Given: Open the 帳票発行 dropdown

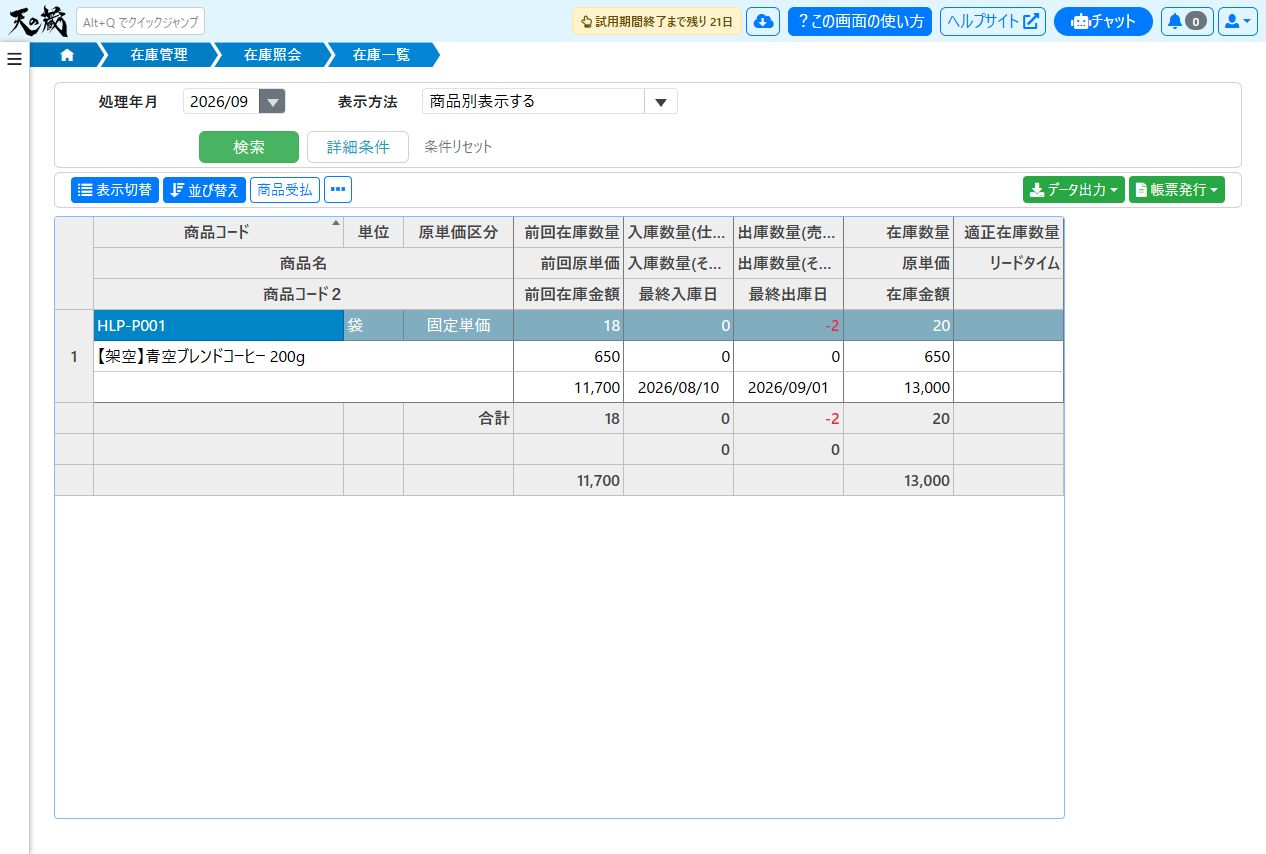Looking at the screenshot, I should coord(1177,189).
